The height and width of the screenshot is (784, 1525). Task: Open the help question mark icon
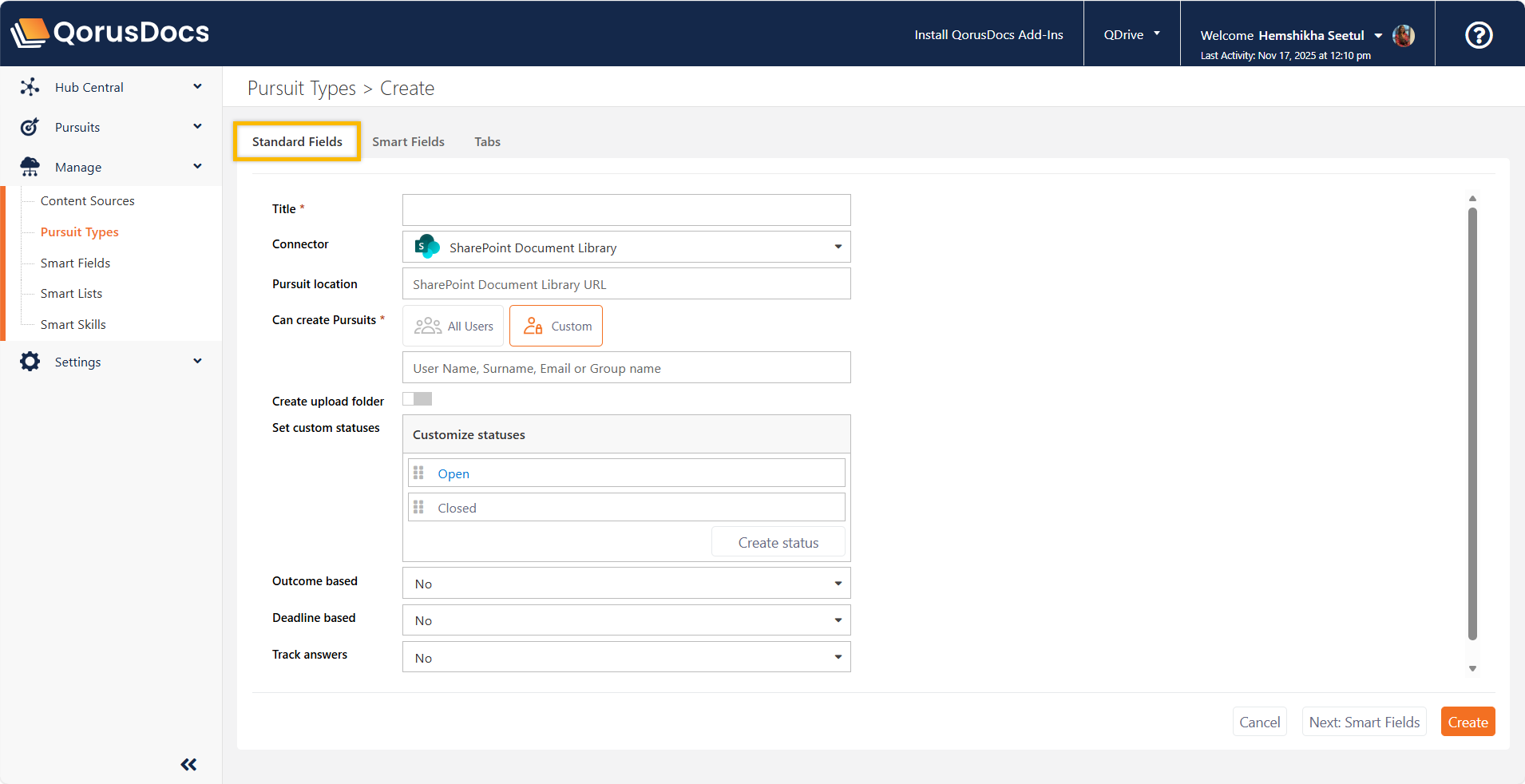pyautogui.click(x=1479, y=34)
